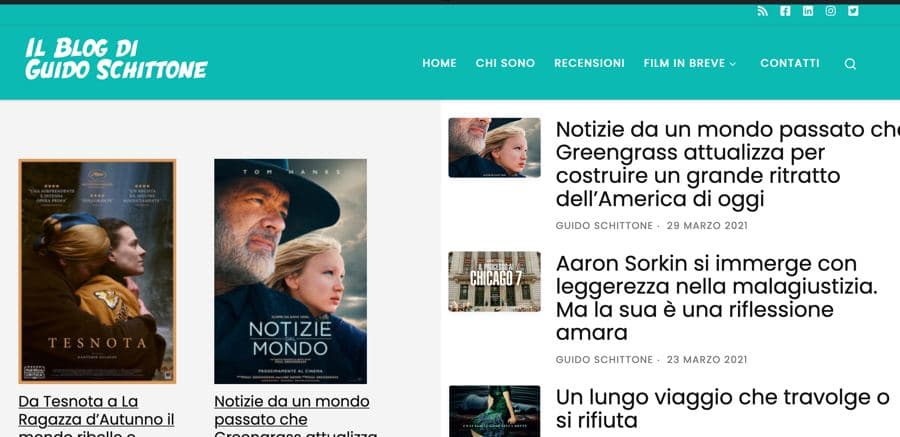Open the large Notizie dal Mondo poster
Image resolution: width=900 pixels, height=437 pixels.
[290, 271]
